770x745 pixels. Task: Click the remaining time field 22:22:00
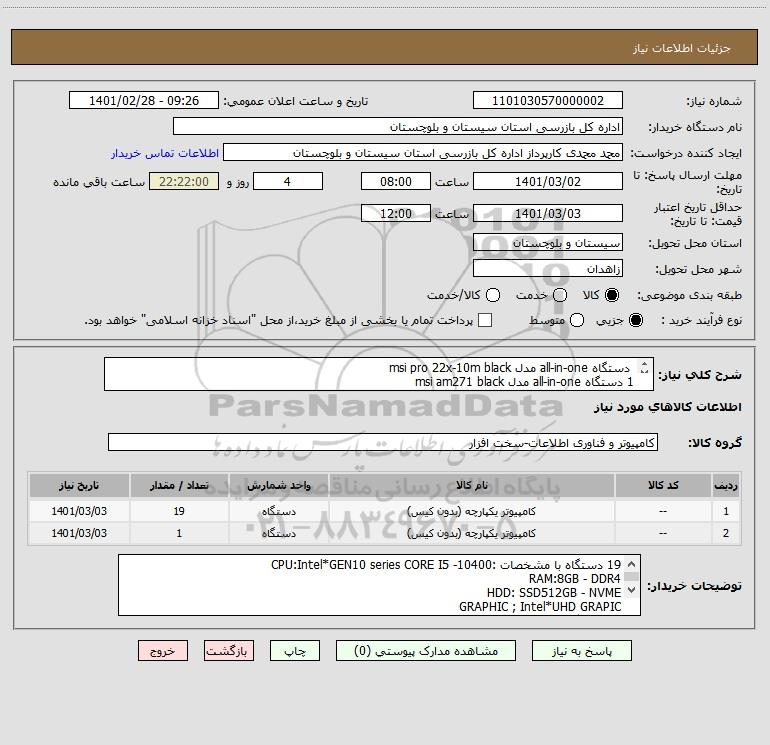point(184,181)
